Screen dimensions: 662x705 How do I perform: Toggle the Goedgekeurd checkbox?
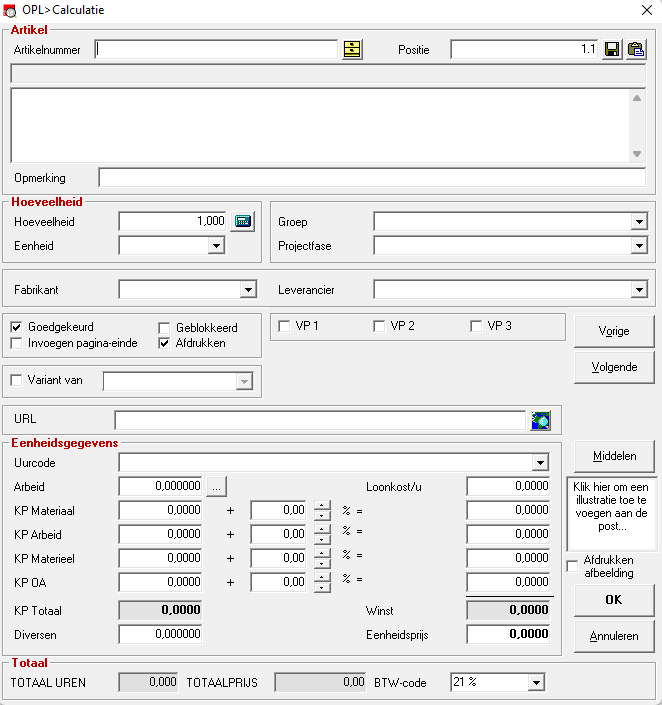coord(17,327)
